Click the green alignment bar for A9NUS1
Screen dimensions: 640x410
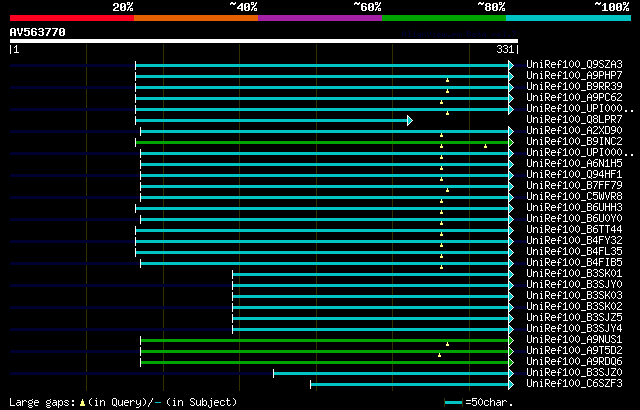pos(324,341)
